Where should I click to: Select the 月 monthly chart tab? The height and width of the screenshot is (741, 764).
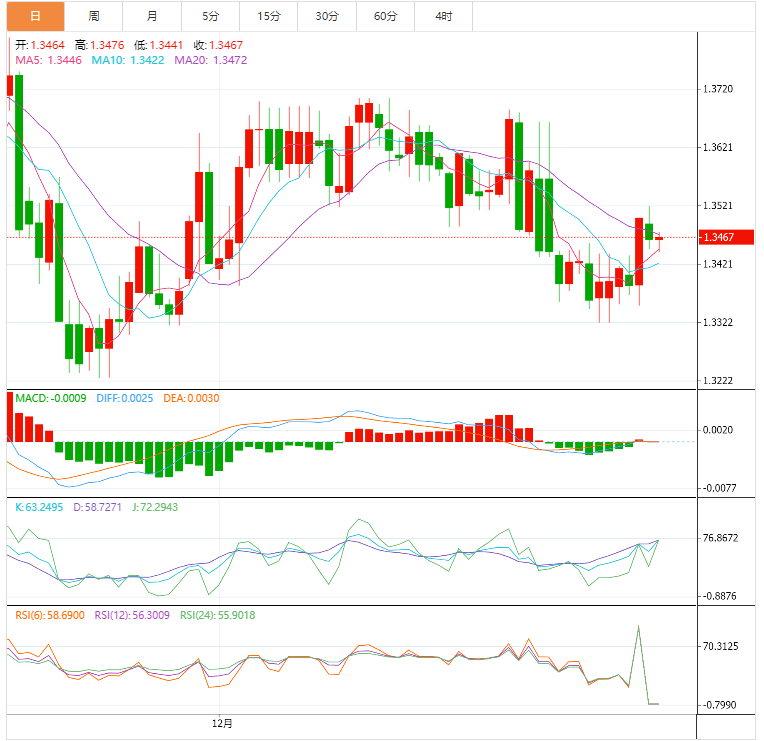coord(152,16)
